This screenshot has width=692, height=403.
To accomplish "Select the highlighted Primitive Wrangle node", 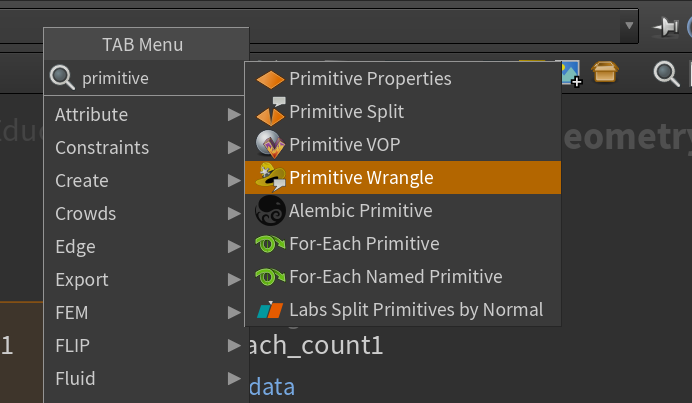I will pos(402,177).
